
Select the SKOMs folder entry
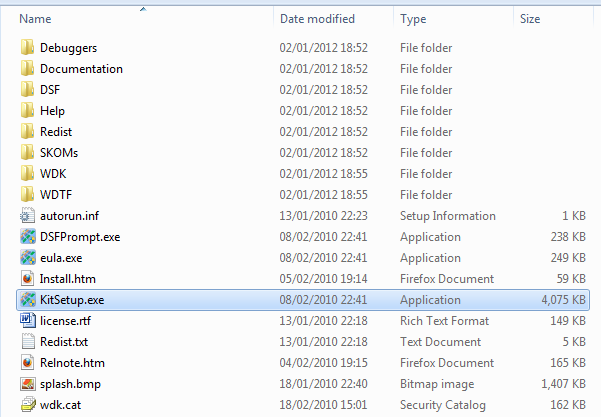[59, 153]
